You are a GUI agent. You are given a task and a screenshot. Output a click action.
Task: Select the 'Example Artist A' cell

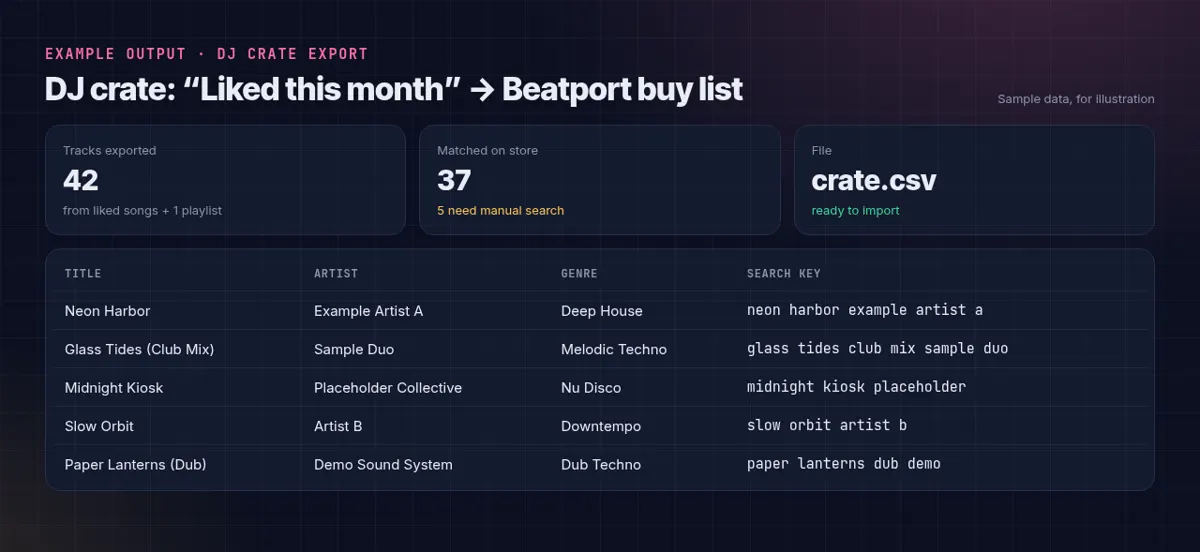click(368, 311)
